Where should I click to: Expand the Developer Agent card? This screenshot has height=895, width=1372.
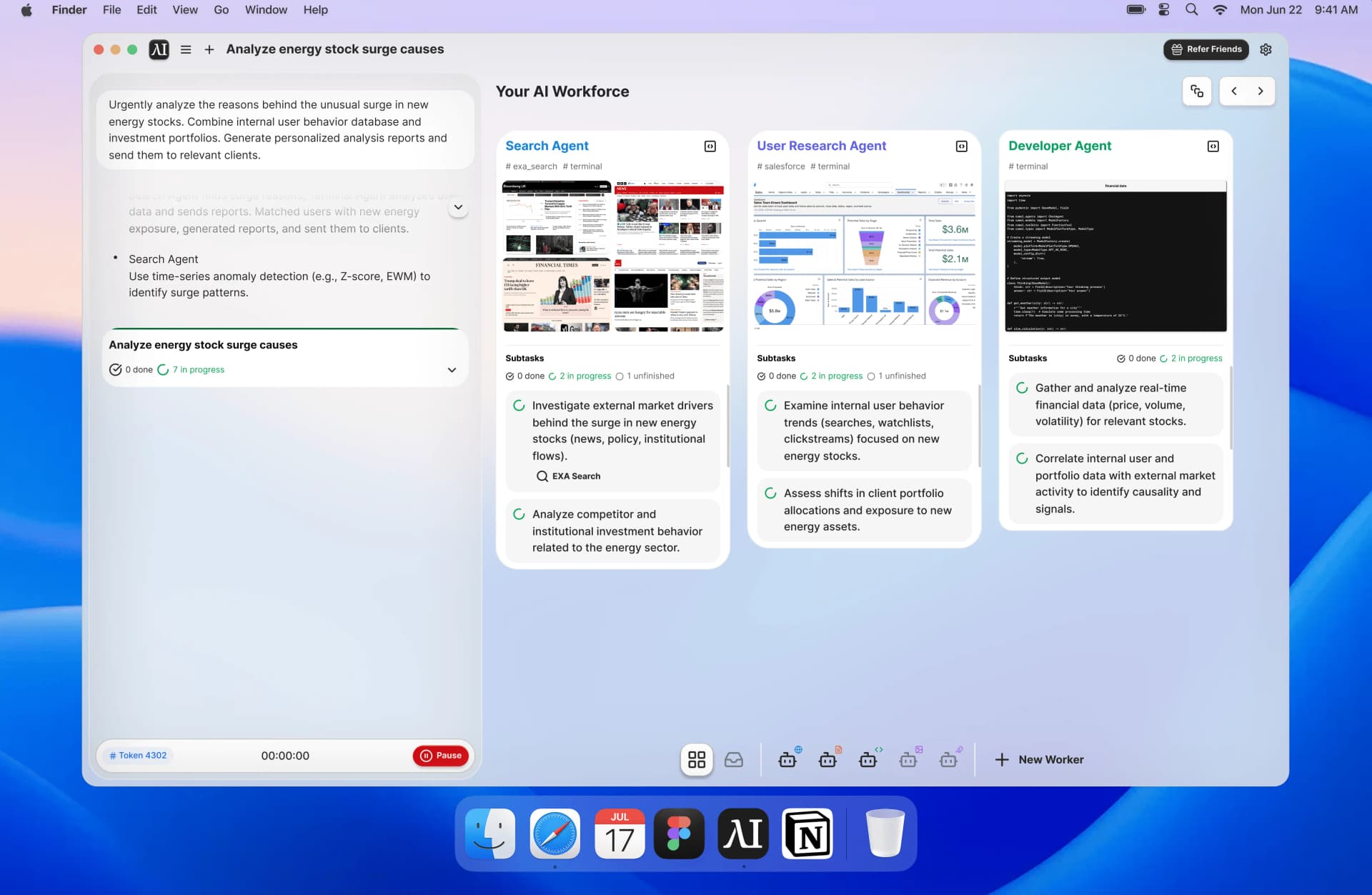point(1213,146)
